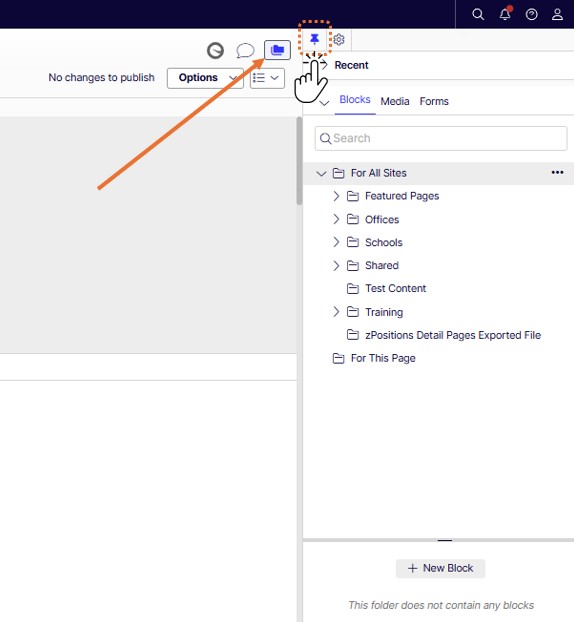The height and width of the screenshot is (622, 574).
Task: Click the search magnifier in top bar
Action: pos(478,15)
